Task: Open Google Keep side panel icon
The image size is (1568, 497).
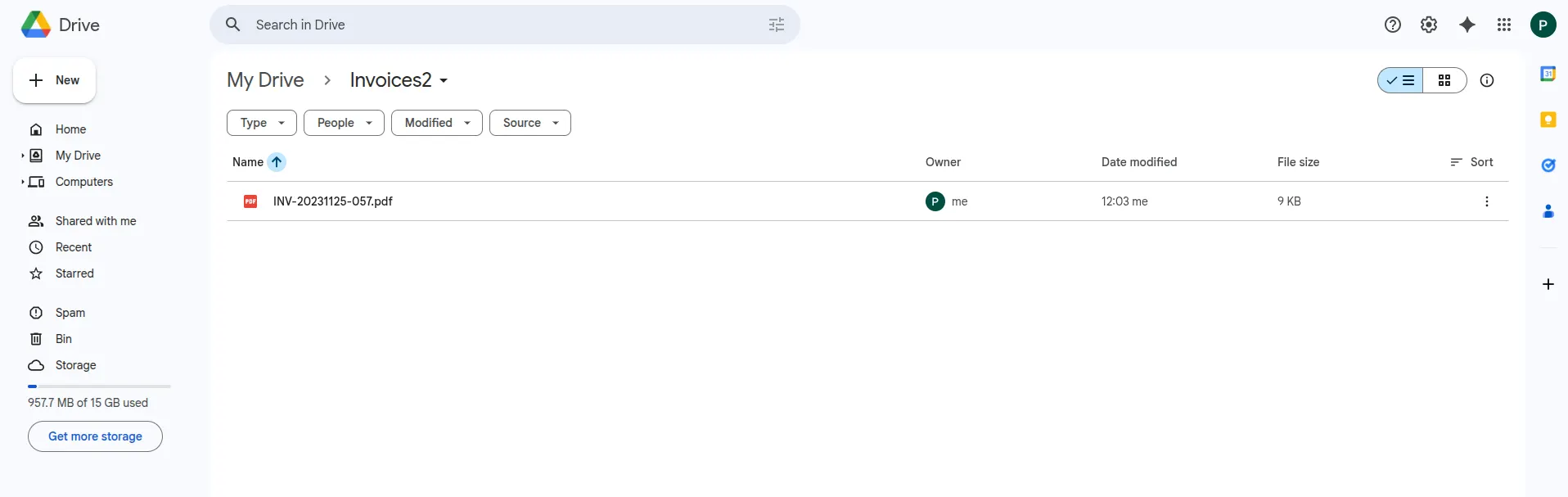Action: pos(1548,120)
